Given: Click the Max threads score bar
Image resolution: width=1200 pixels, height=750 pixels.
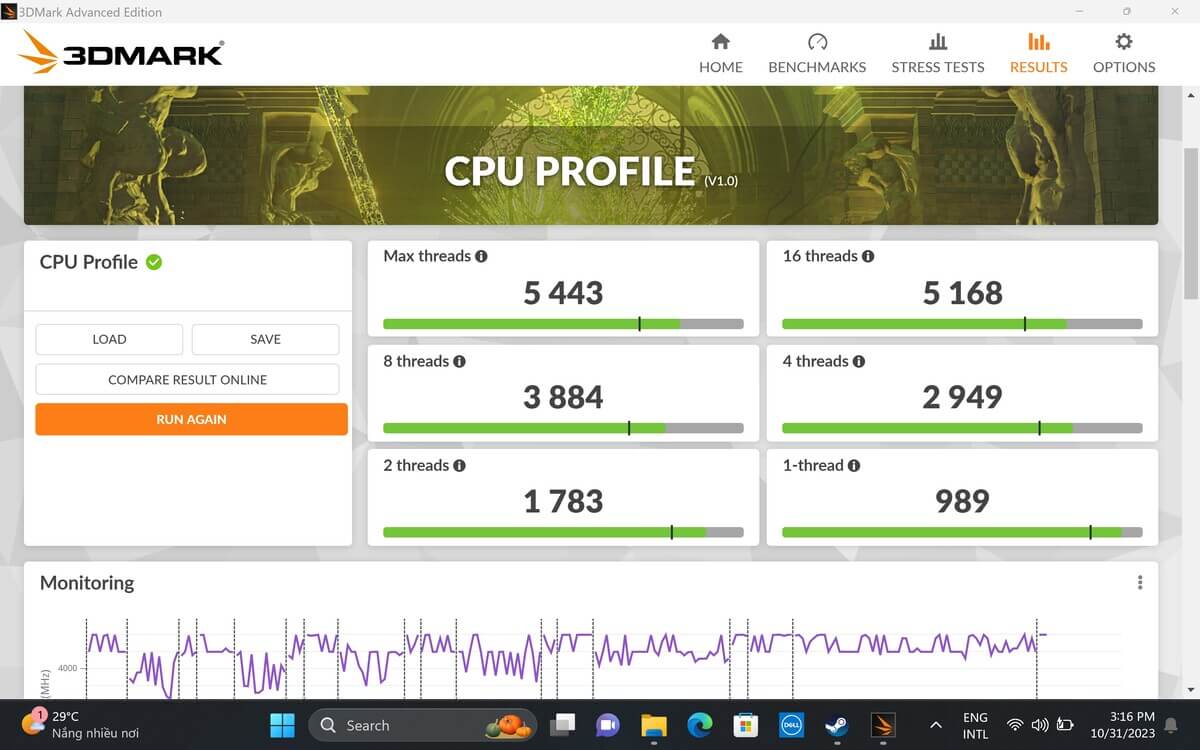Looking at the screenshot, I should coord(563,324).
